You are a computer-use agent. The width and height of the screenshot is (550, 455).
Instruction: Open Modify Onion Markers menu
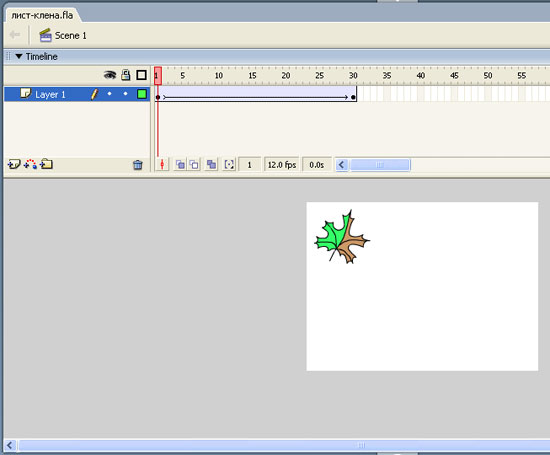(229, 165)
